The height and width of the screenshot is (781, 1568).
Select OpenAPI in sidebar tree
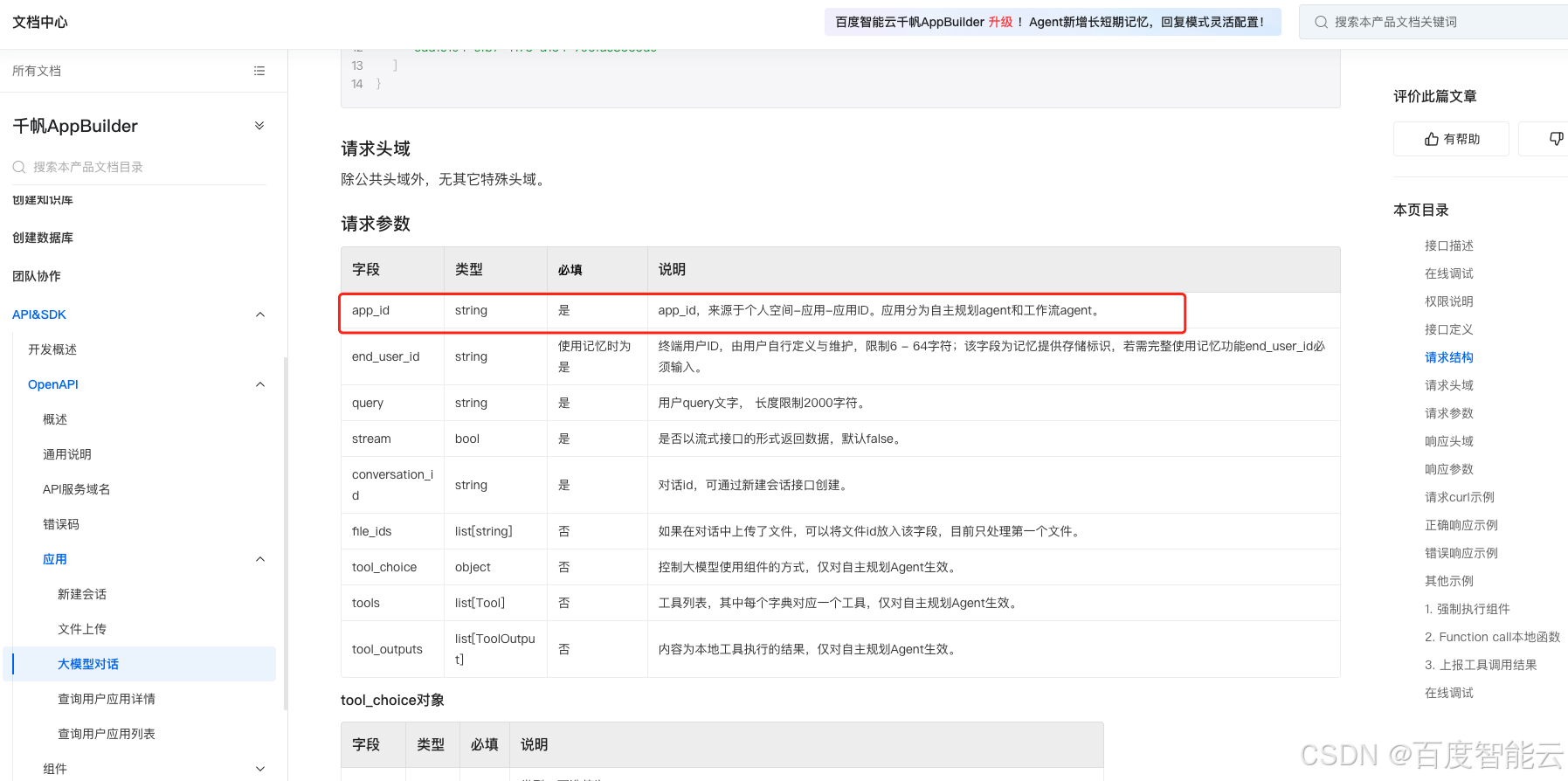[53, 384]
